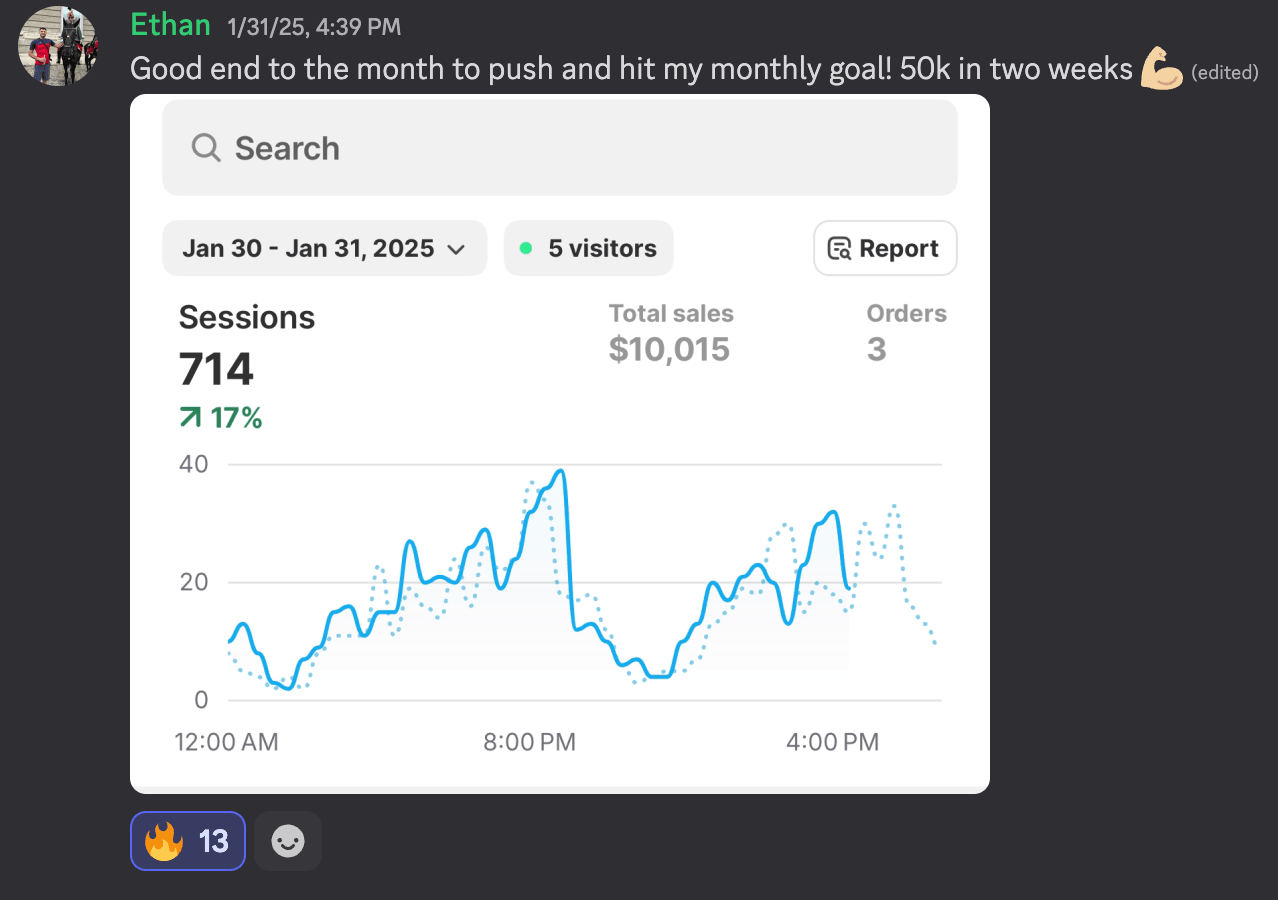The height and width of the screenshot is (900, 1278).
Task: Click Ethan's profile avatar
Action: (x=59, y=46)
